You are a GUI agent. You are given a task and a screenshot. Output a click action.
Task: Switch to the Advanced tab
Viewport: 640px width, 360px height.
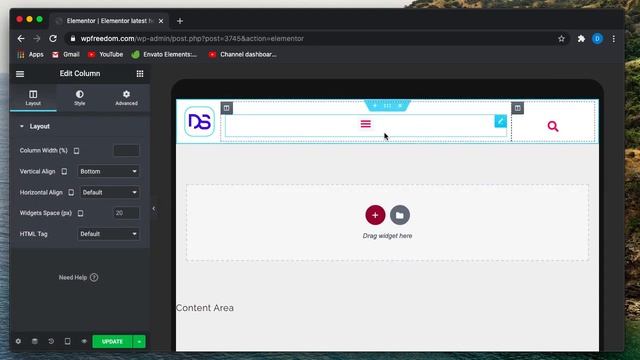pos(126,98)
